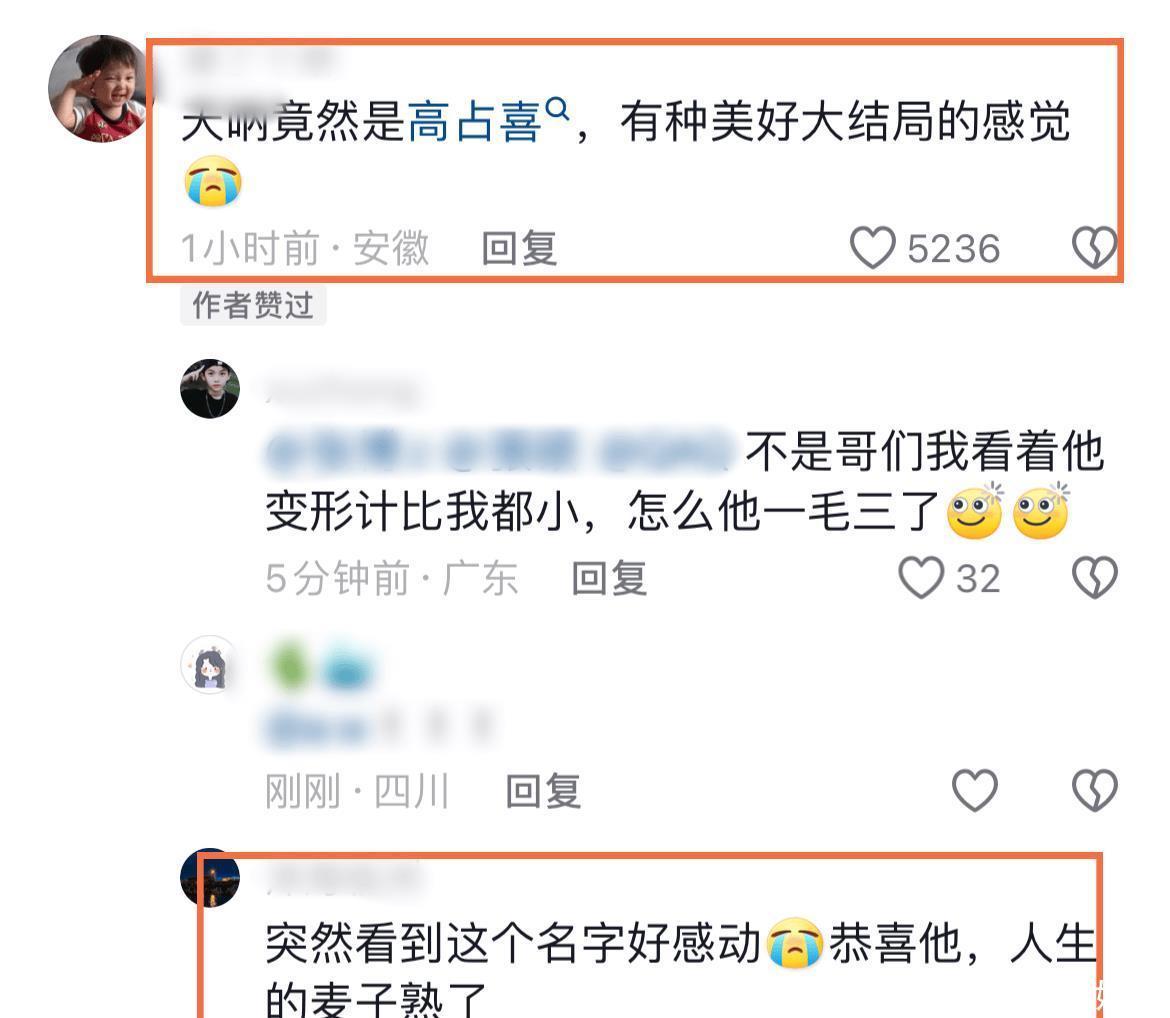Reply to the Sichuan comment
The width and height of the screenshot is (1170, 1018).
(x=543, y=791)
